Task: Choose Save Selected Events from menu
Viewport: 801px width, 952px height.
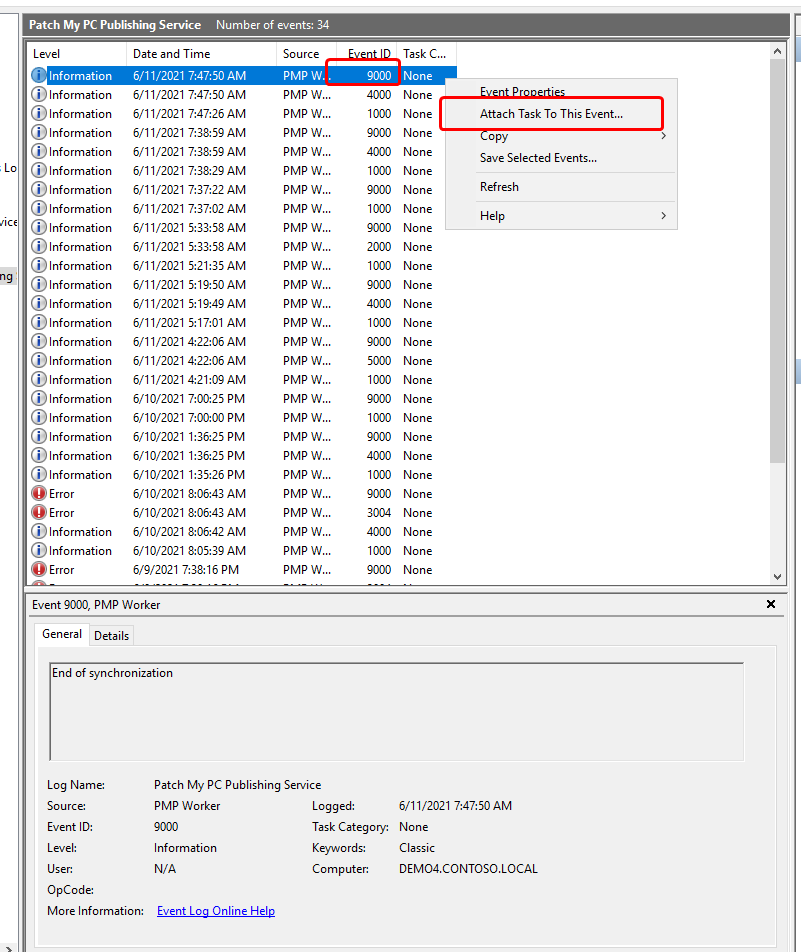Action: [x=538, y=158]
